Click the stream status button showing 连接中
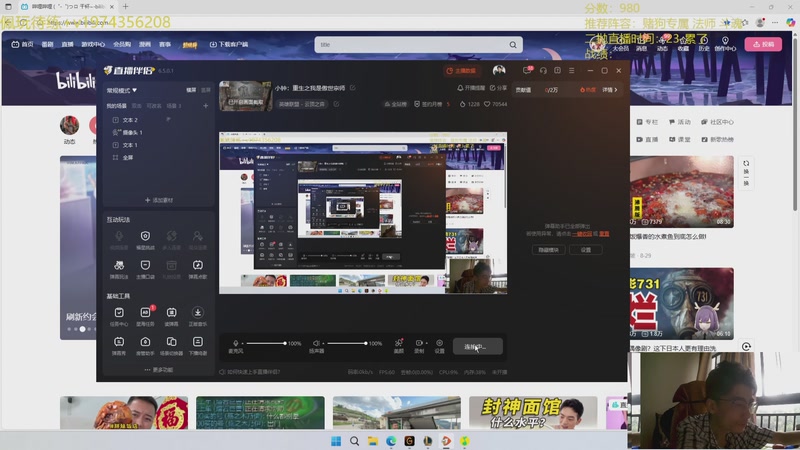800x450 pixels. (477, 346)
